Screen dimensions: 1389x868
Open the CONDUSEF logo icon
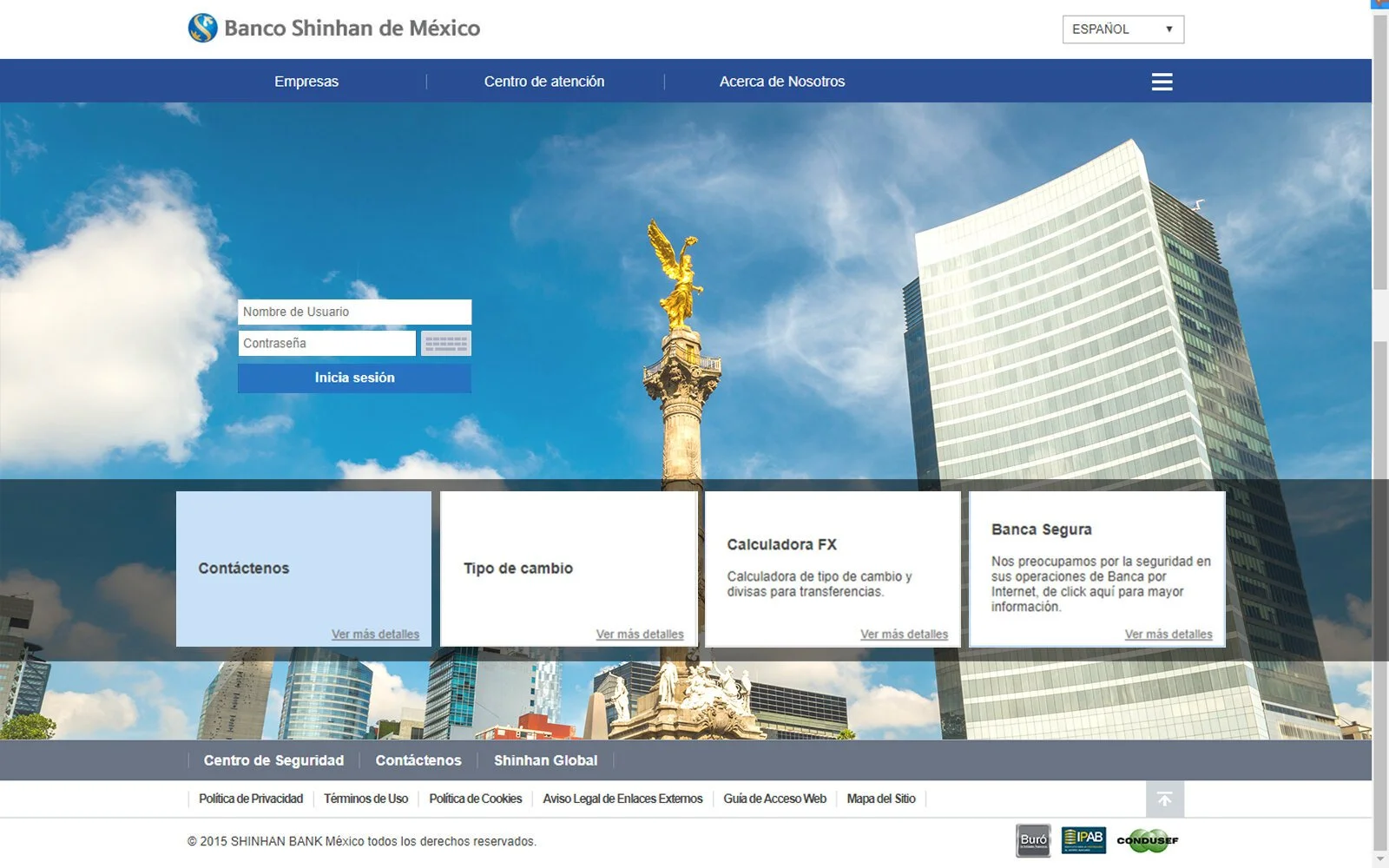pos(1148,840)
